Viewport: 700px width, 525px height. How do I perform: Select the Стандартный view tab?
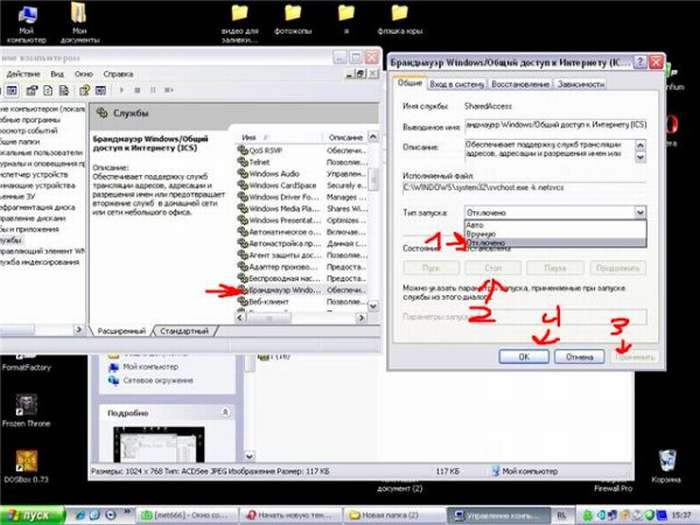[x=184, y=331]
